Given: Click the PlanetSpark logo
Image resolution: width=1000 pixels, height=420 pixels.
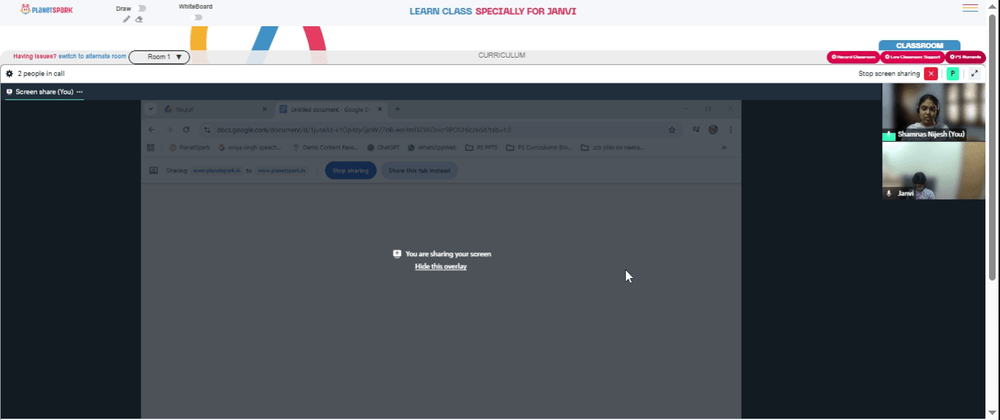Looking at the screenshot, I should click(x=47, y=9).
